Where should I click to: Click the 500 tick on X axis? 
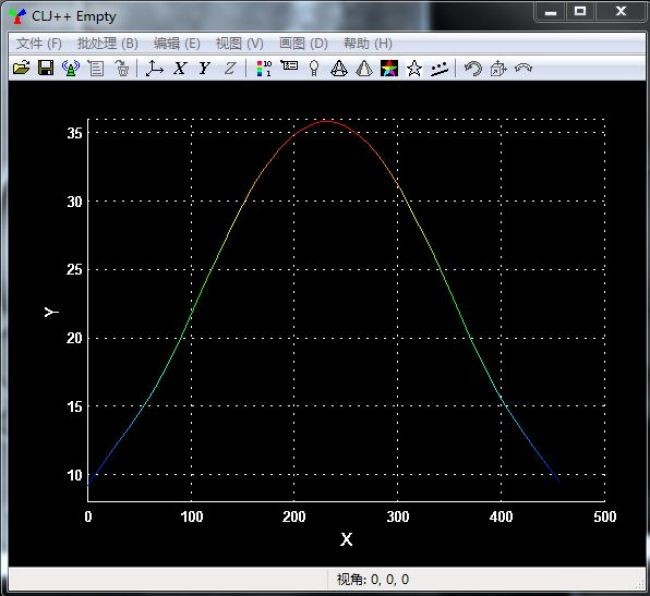click(605, 517)
